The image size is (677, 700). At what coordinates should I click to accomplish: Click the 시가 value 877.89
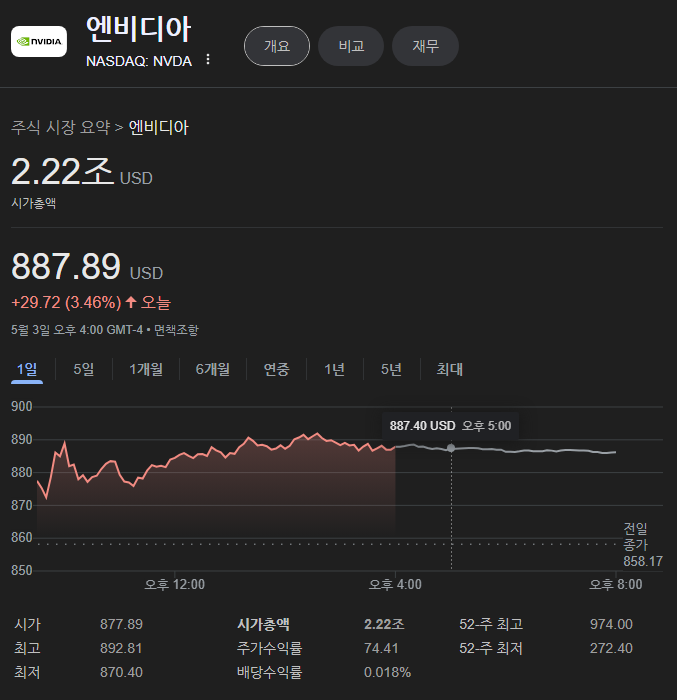pyautogui.click(x=121, y=624)
